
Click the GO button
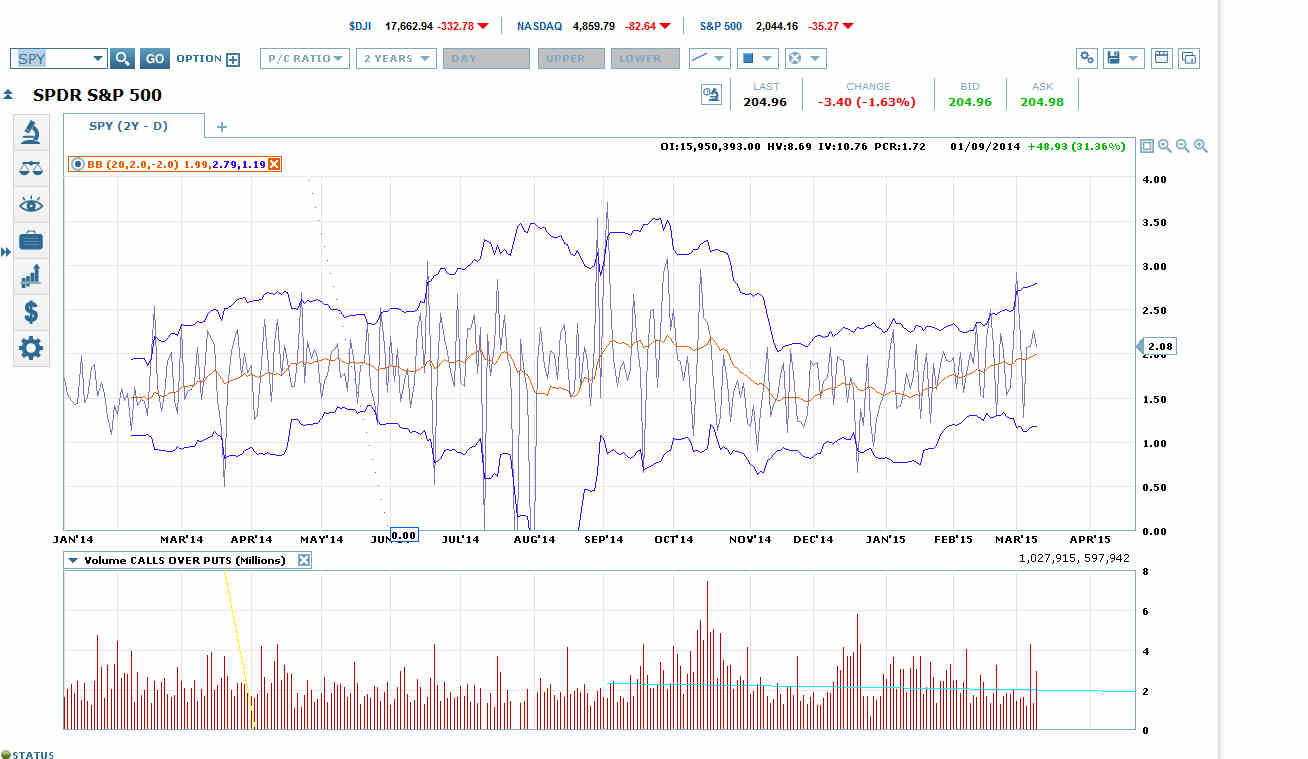click(x=154, y=59)
